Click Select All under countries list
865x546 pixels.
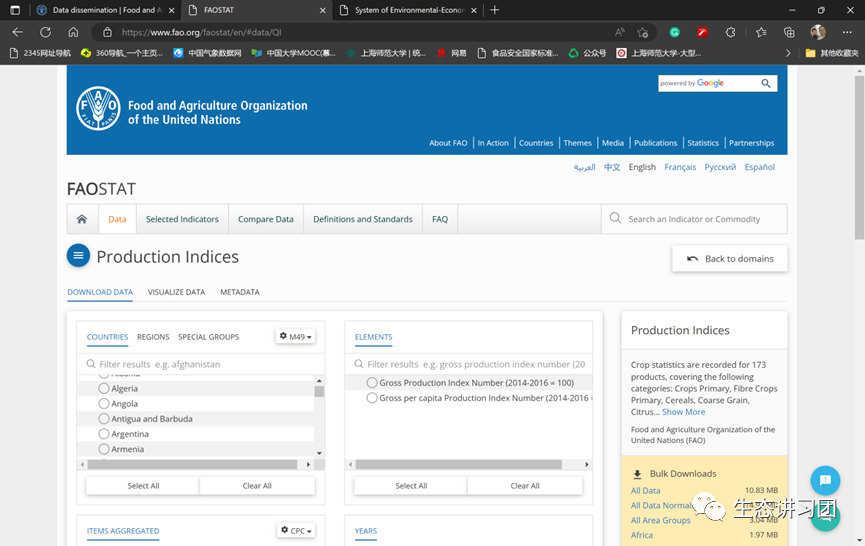pyautogui.click(x=143, y=486)
